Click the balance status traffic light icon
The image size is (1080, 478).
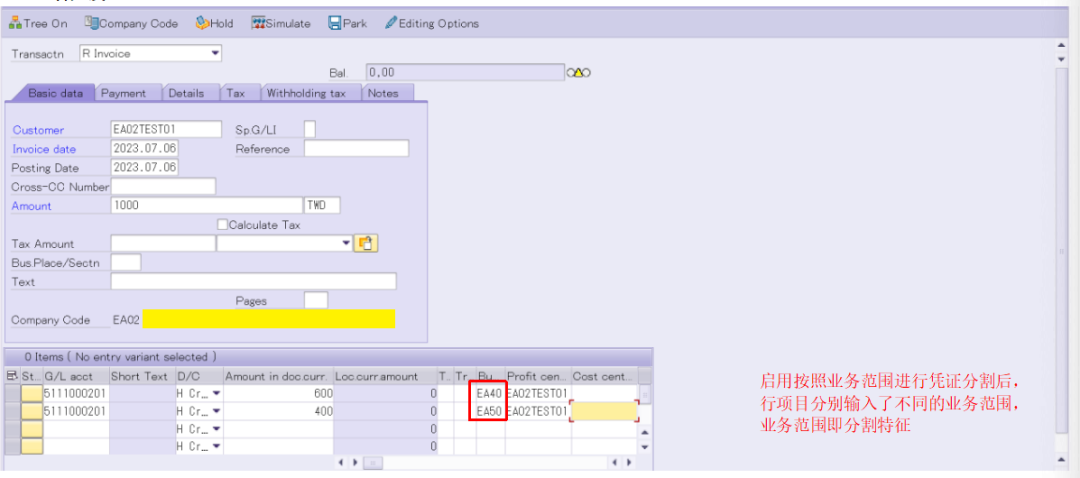point(579,72)
